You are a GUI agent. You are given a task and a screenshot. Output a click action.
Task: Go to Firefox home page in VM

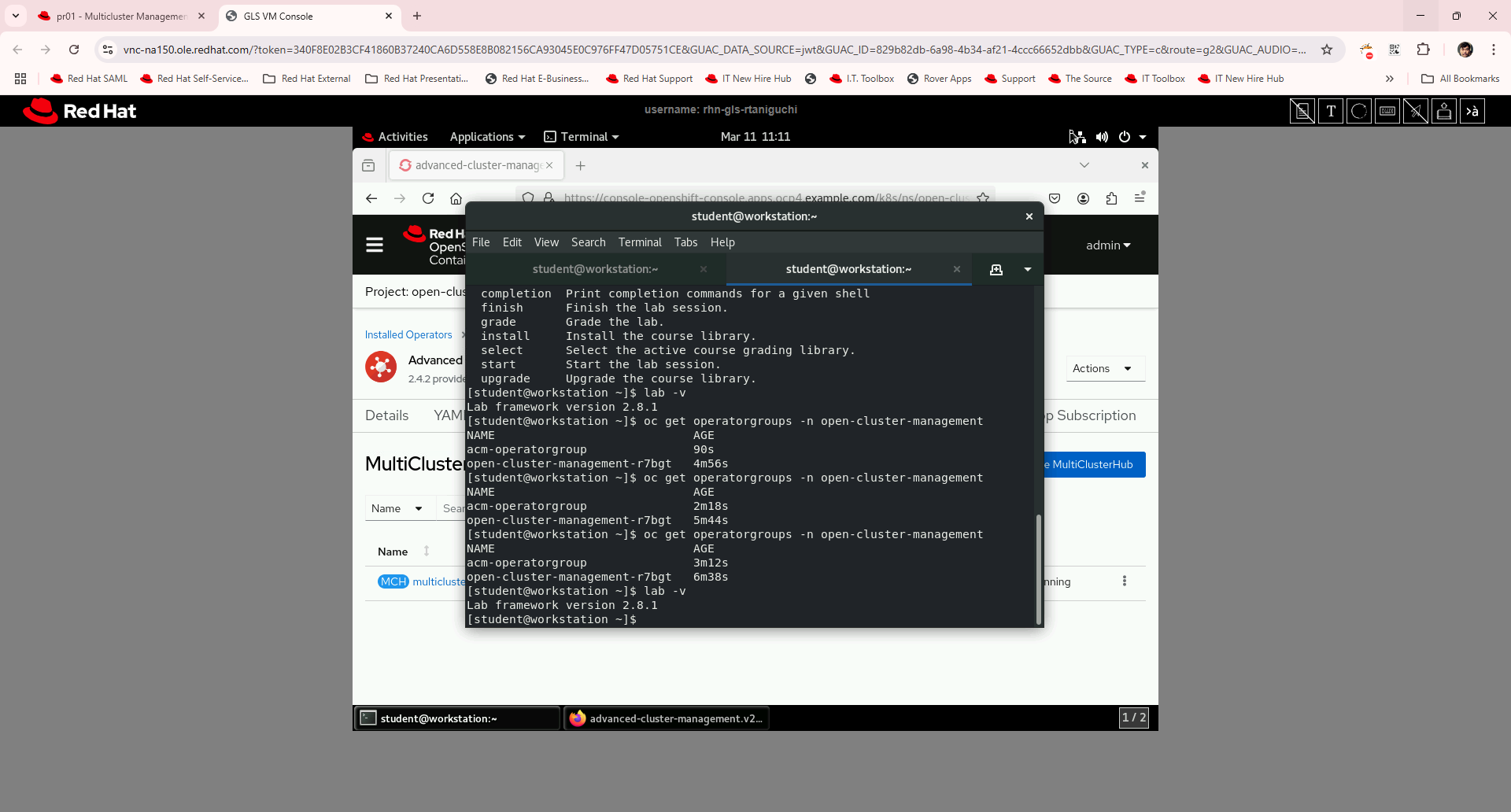coord(456,198)
